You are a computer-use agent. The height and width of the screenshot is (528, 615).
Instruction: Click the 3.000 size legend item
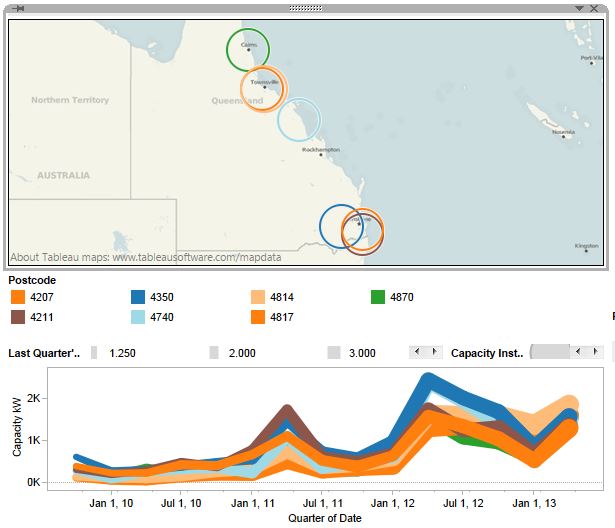click(x=334, y=353)
